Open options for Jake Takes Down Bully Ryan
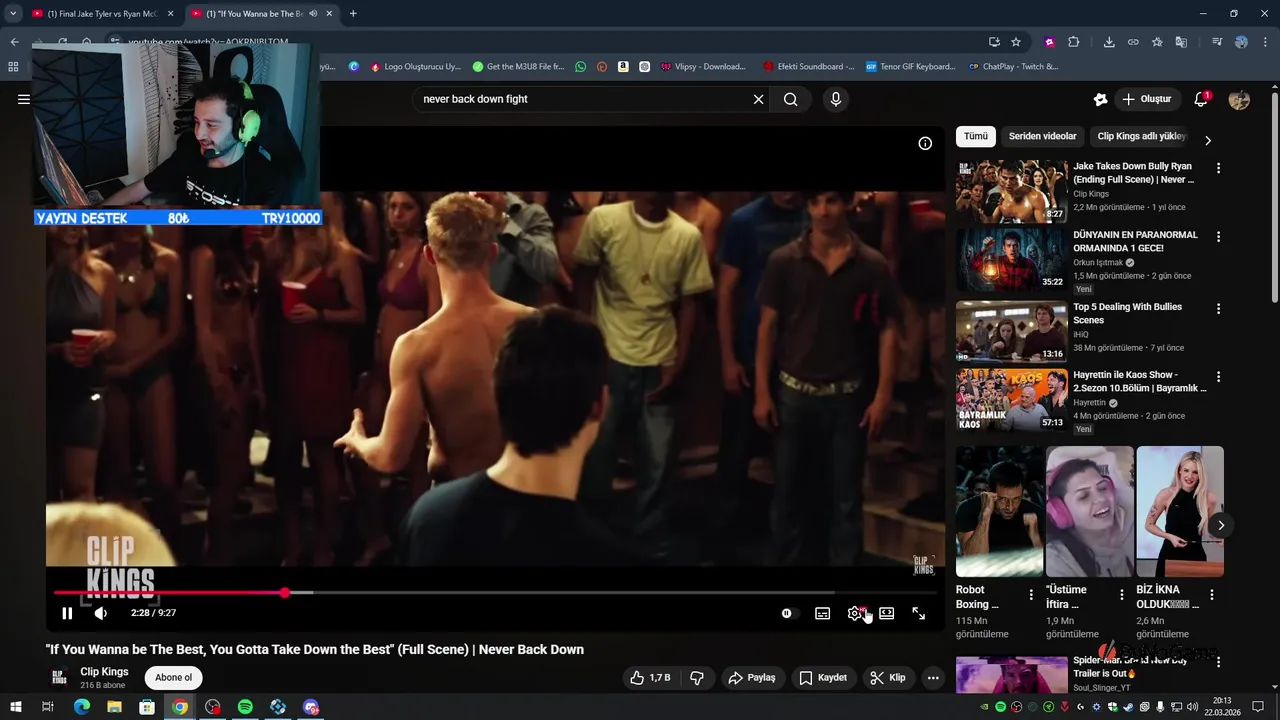Image resolution: width=1280 pixels, height=720 pixels. pos(1218,168)
